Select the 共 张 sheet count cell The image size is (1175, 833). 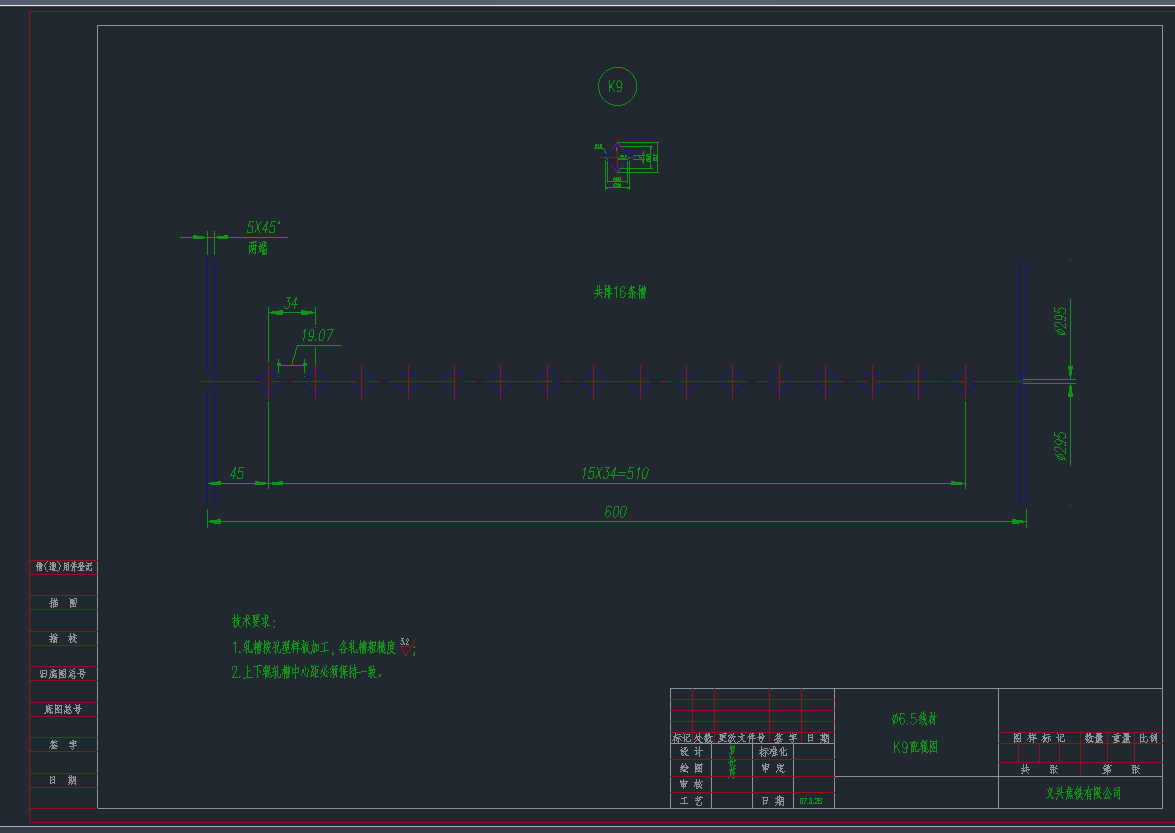pyautogui.click(x=1039, y=769)
